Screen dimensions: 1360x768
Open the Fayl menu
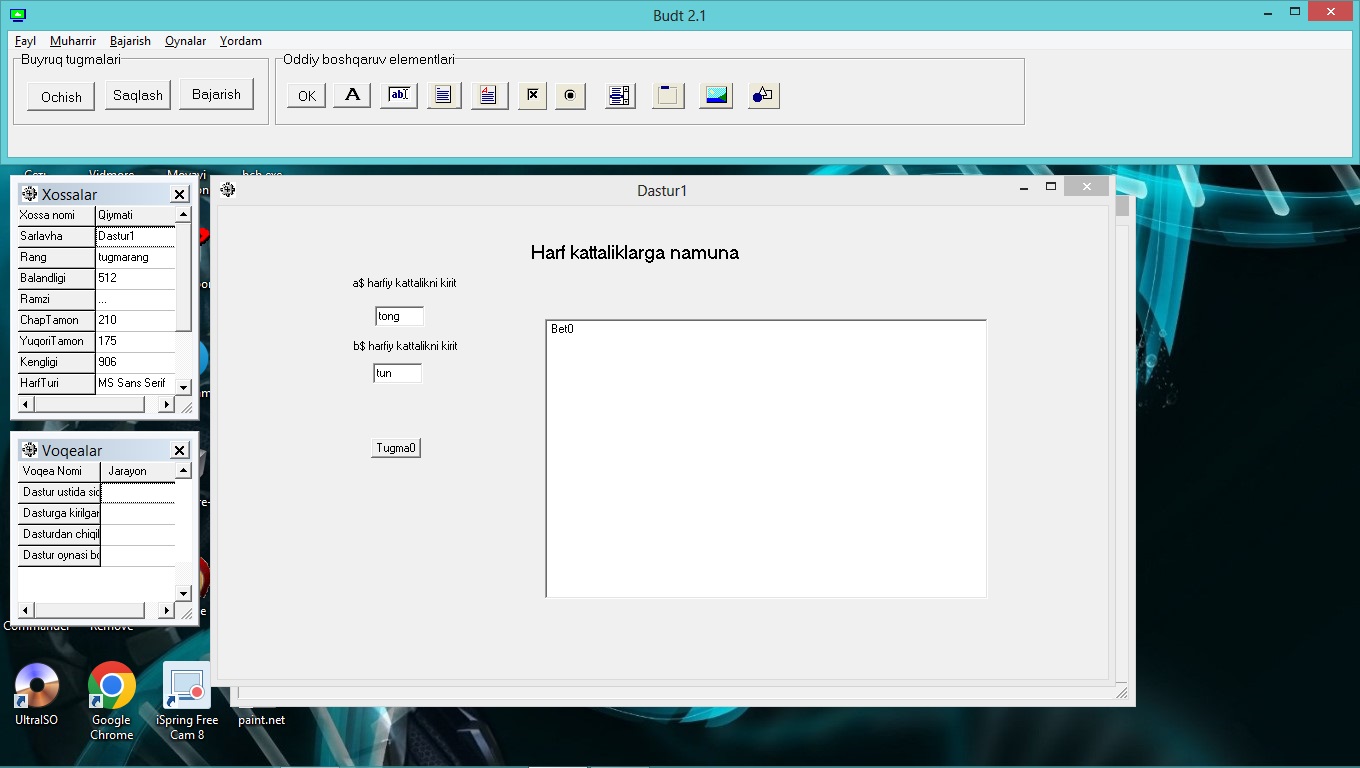pyautogui.click(x=25, y=41)
